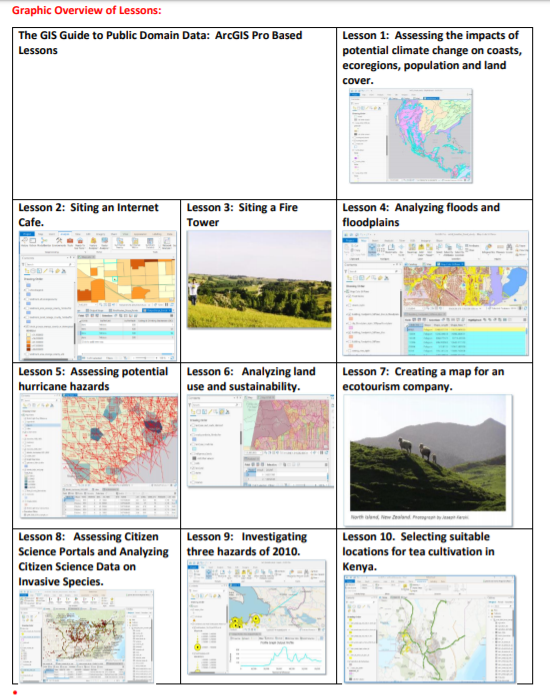Click the Lesson 5 hurricane hazards title
The height and width of the screenshot is (698, 550).
point(93,379)
